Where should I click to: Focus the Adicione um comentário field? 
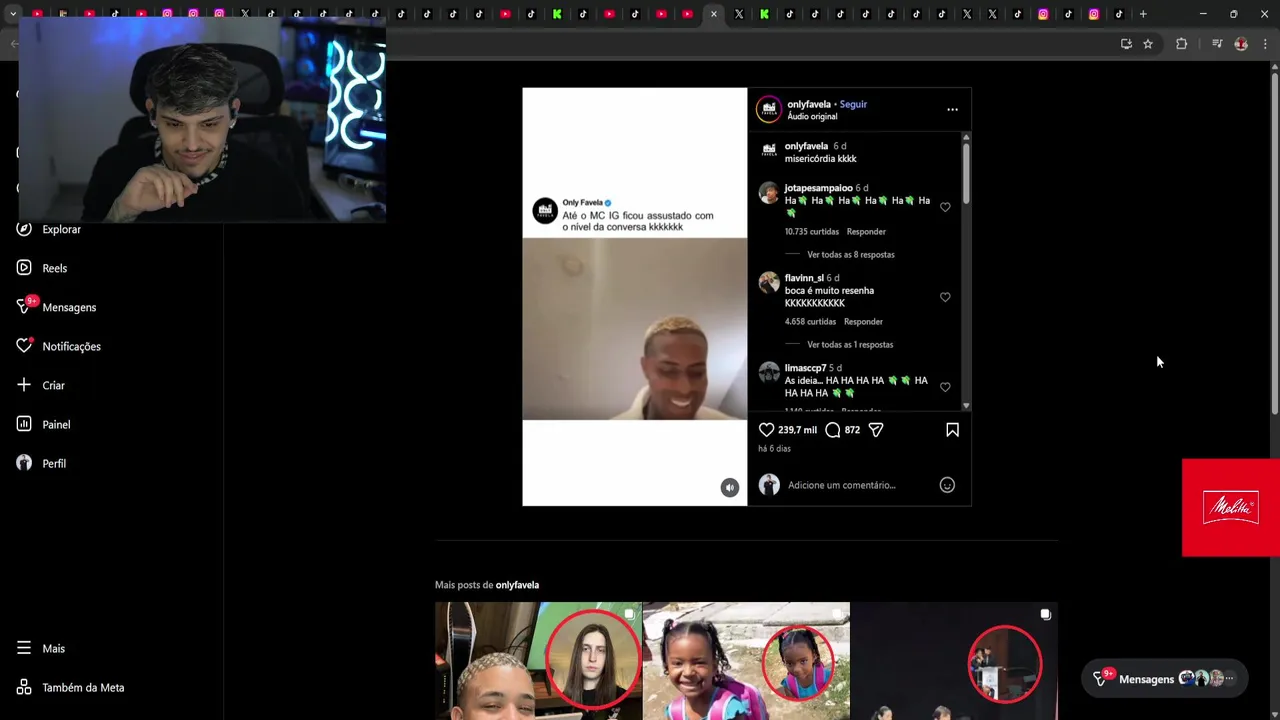click(860, 485)
